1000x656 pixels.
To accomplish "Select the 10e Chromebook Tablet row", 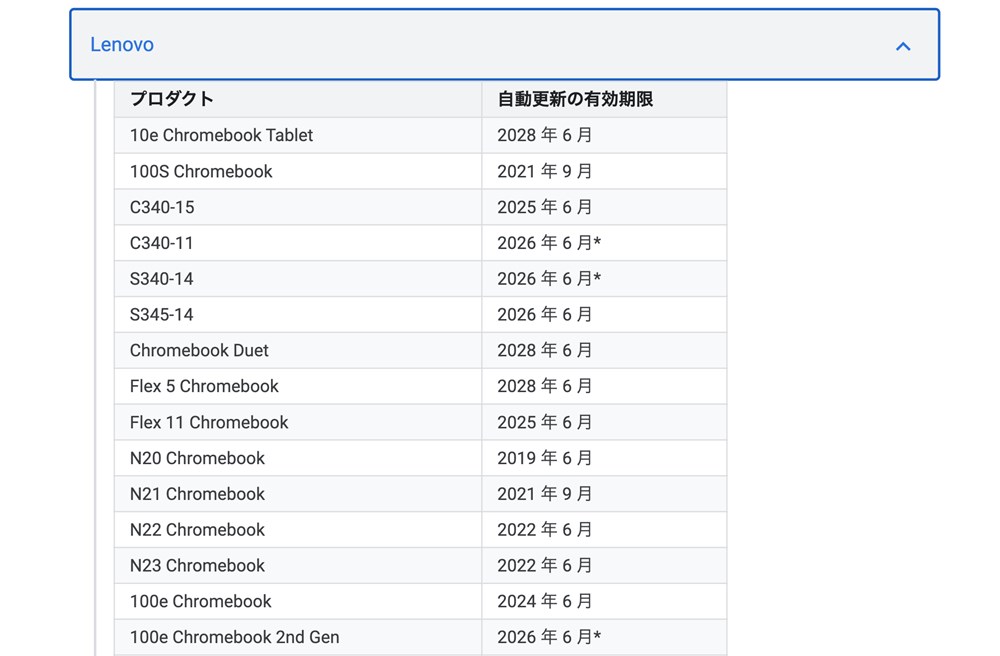I will [220, 135].
